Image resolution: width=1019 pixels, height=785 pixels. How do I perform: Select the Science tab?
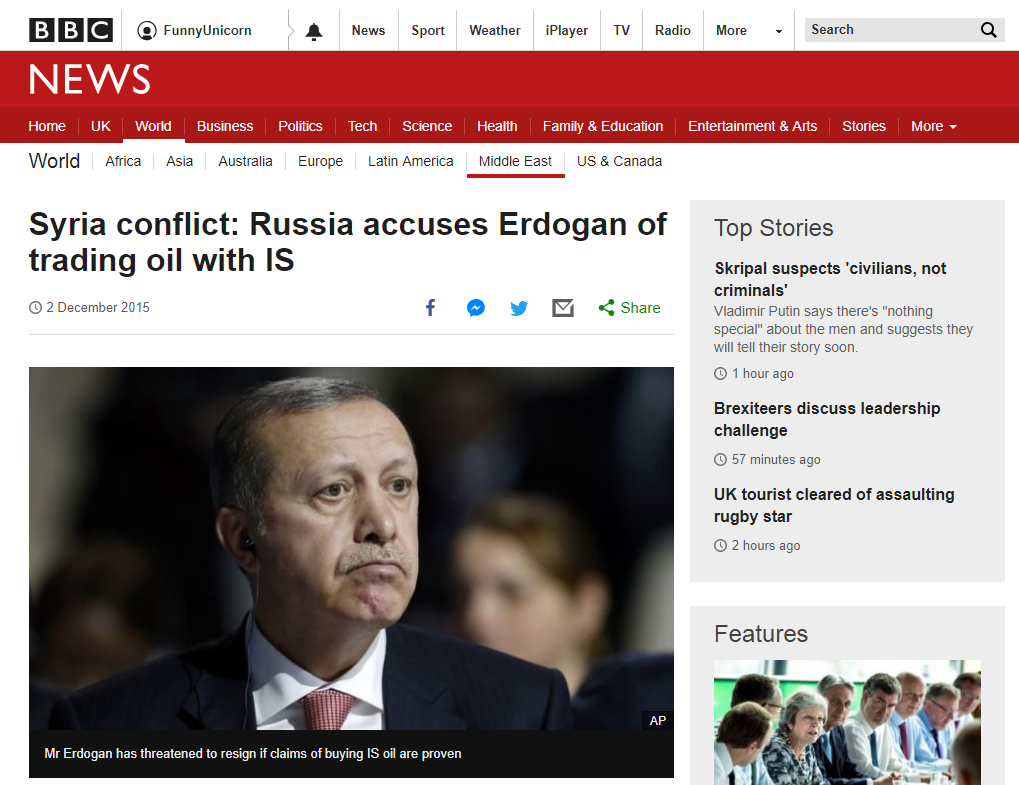427,126
